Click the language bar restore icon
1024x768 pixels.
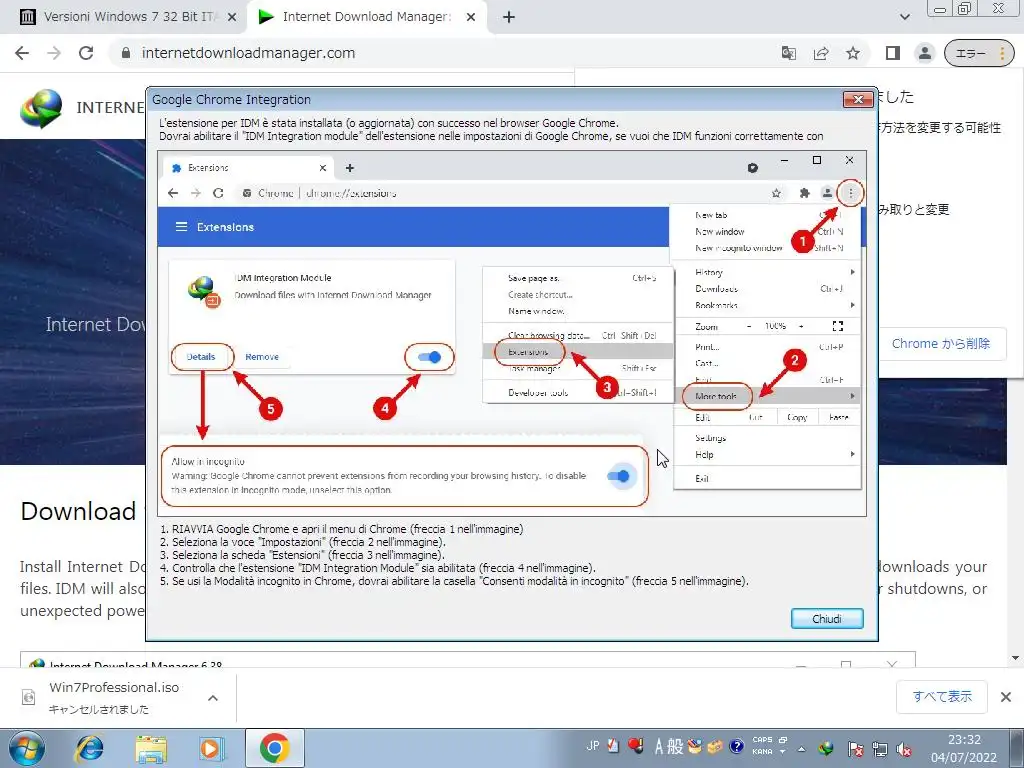[783, 740]
